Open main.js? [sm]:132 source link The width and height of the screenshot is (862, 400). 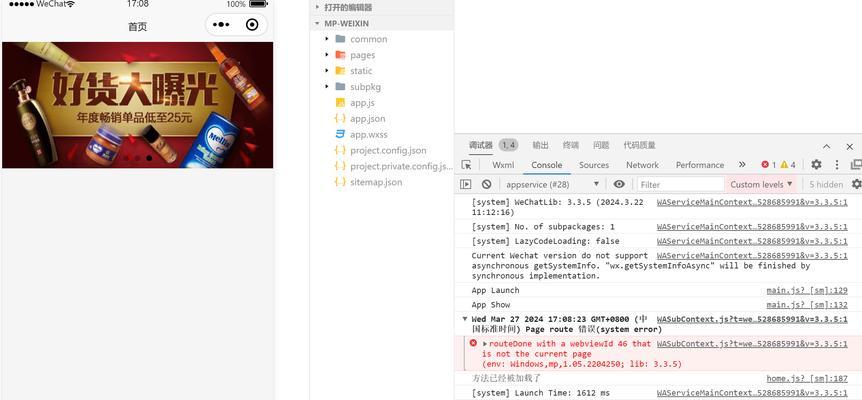(807, 305)
